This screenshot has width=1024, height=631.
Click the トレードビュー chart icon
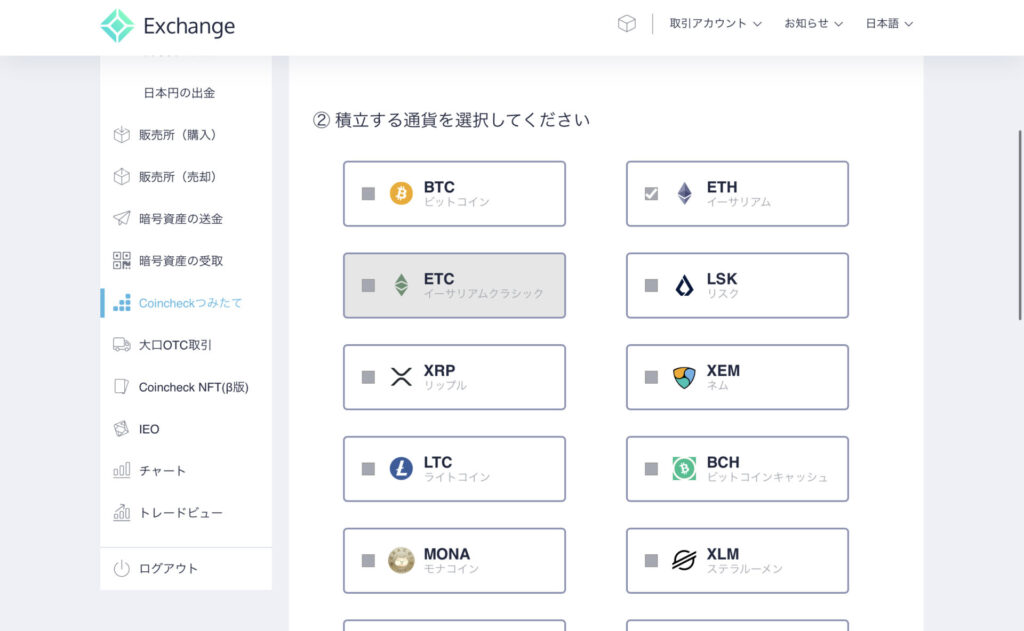[x=121, y=513]
